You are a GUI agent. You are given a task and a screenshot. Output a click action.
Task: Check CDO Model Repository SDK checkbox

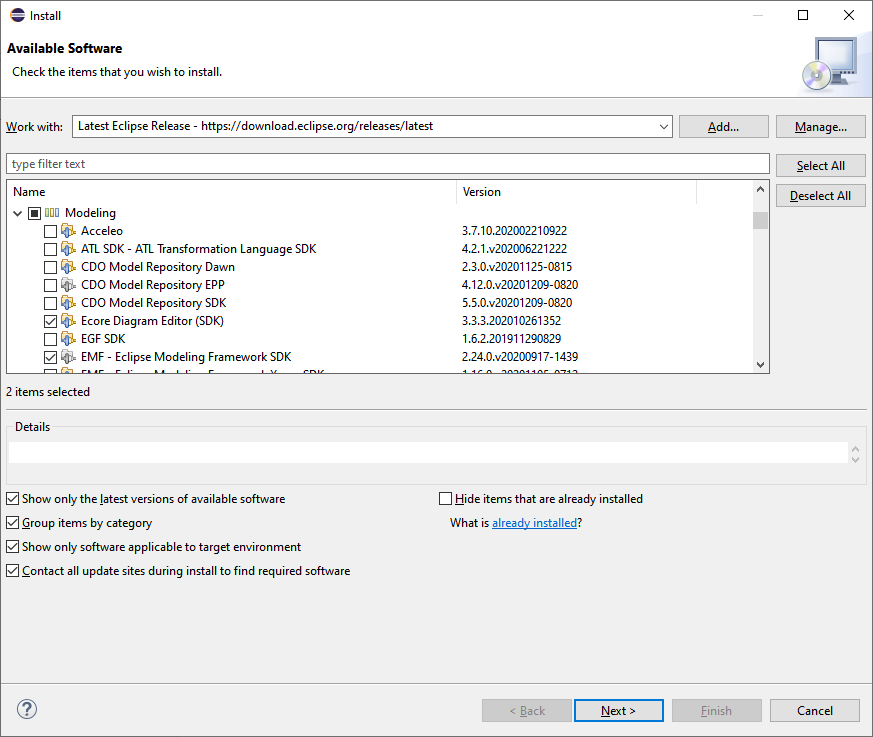pyautogui.click(x=50, y=303)
